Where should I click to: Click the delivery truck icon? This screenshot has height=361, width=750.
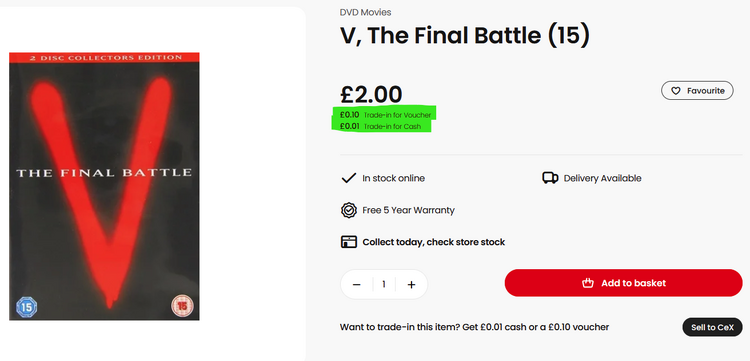(550, 178)
